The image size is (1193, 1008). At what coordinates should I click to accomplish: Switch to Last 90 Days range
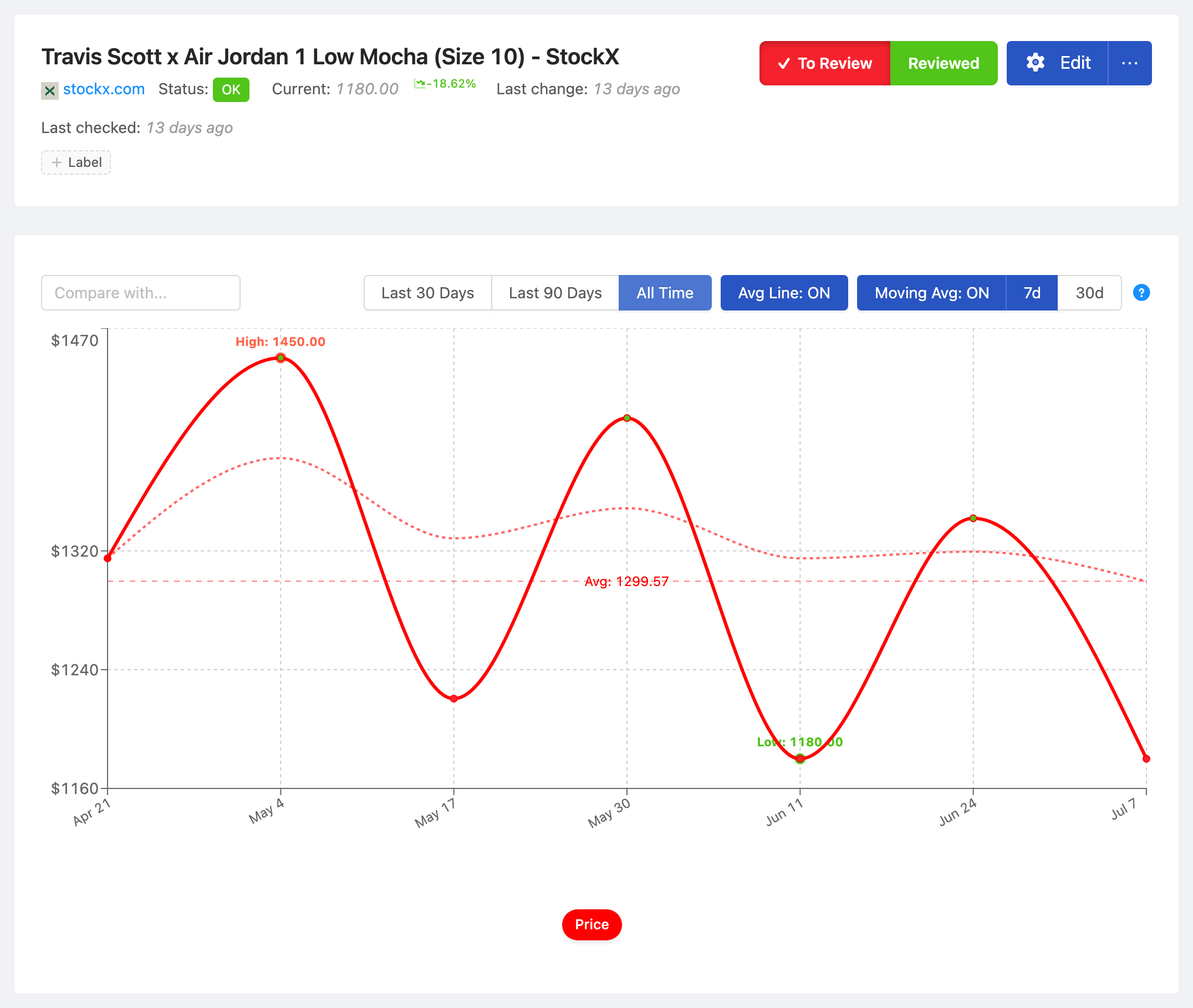(555, 293)
